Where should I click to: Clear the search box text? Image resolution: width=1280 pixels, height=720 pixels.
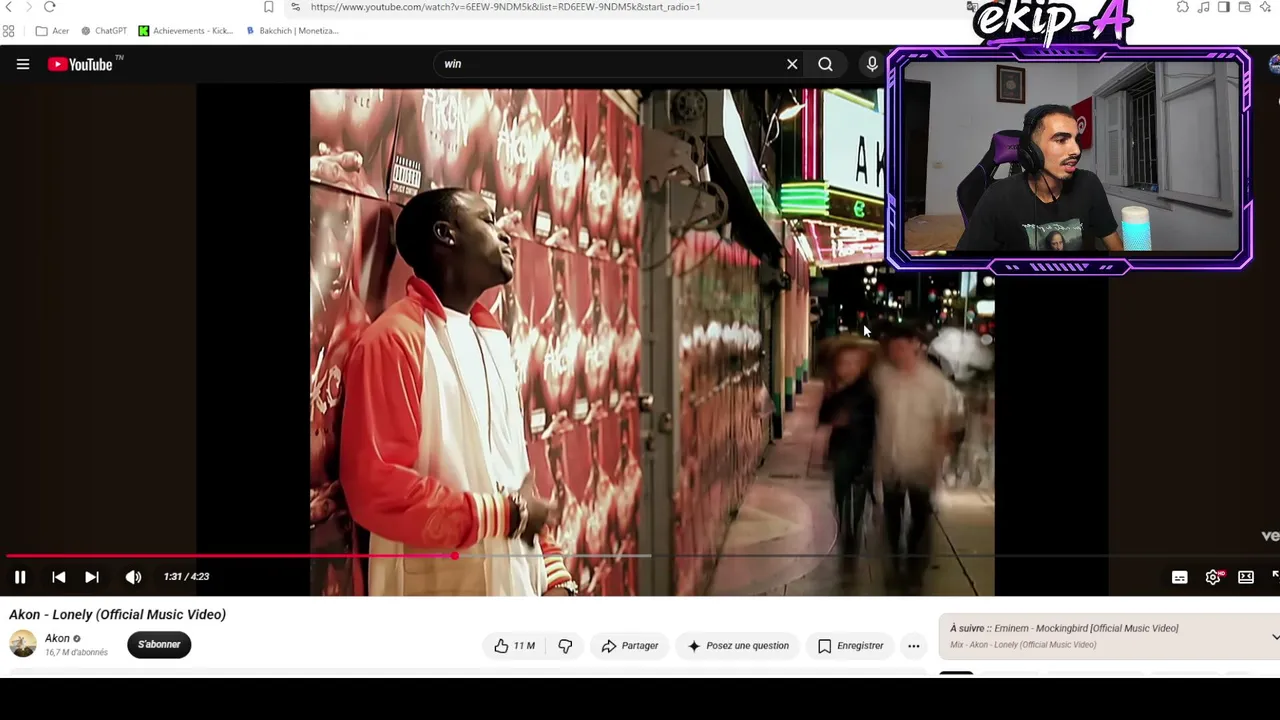(792, 64)
